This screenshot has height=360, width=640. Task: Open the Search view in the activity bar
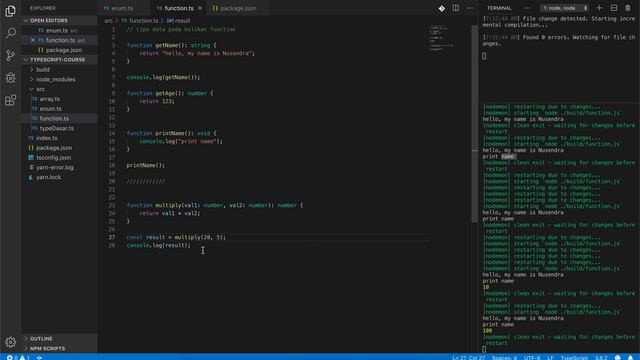(11, 33)
